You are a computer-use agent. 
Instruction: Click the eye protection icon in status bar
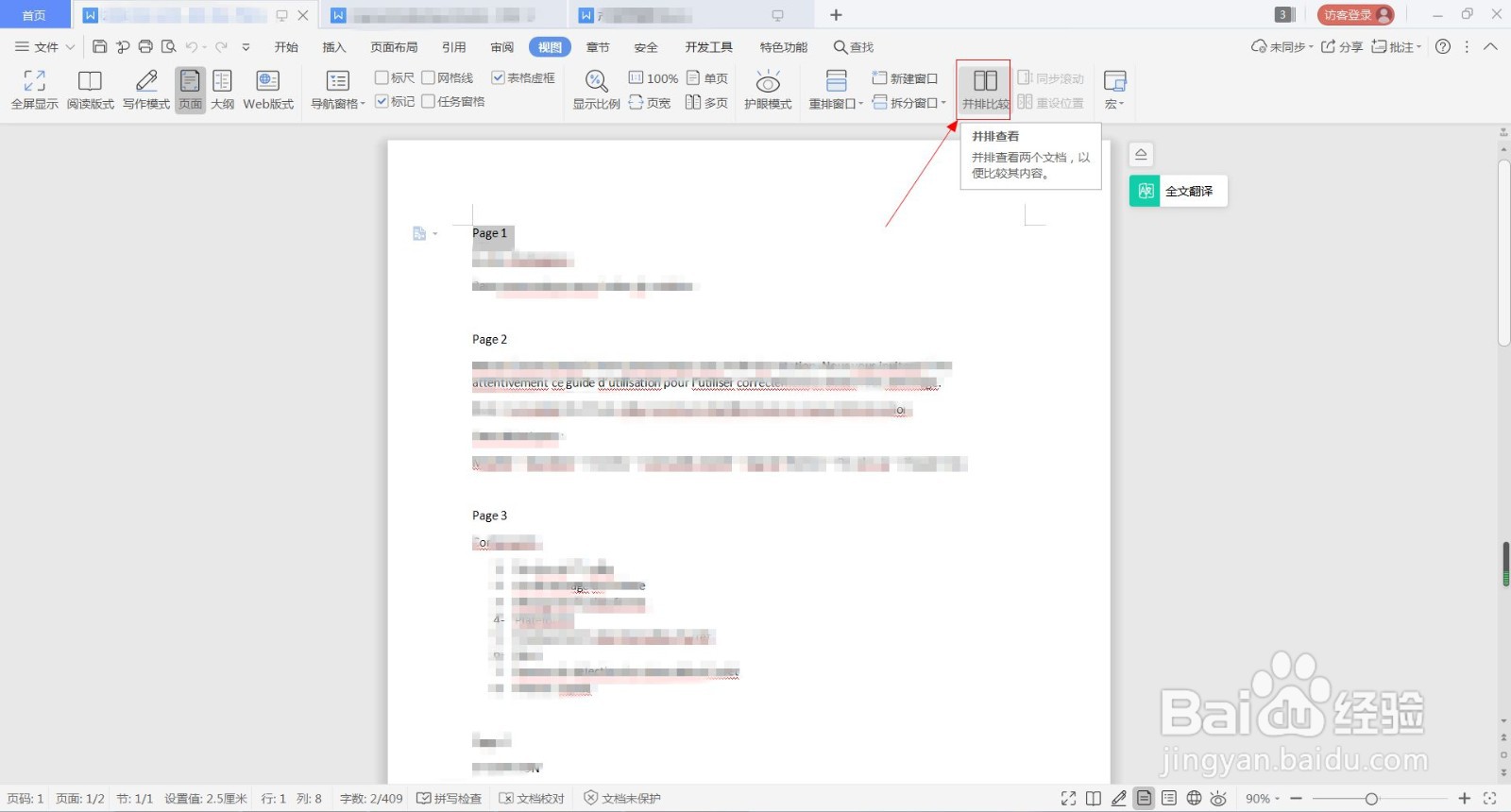pyautogui.click(x=1218, y=798)
